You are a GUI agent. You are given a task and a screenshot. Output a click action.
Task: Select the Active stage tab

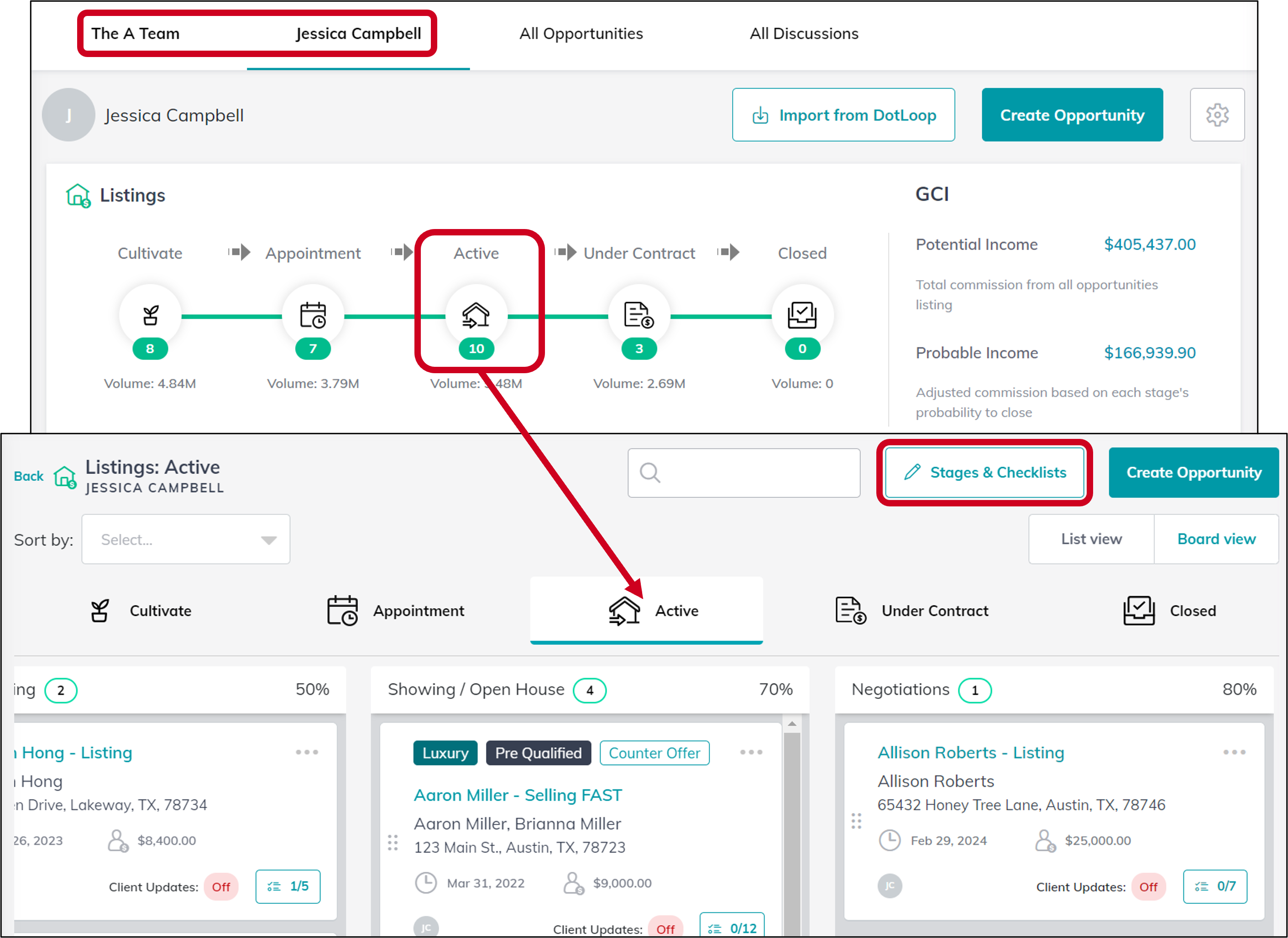click(646, 610)
